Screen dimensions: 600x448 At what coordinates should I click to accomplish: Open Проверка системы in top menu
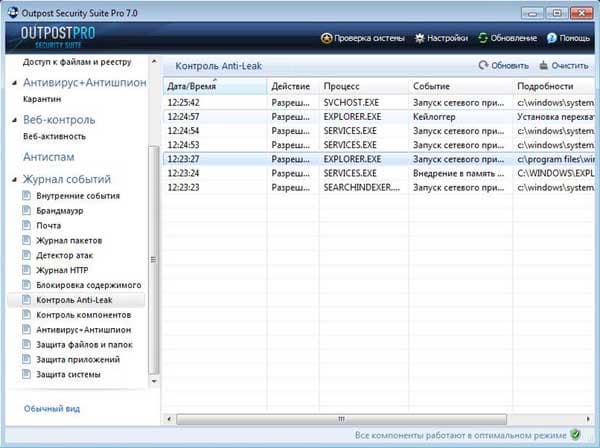(x=363, y=38)
